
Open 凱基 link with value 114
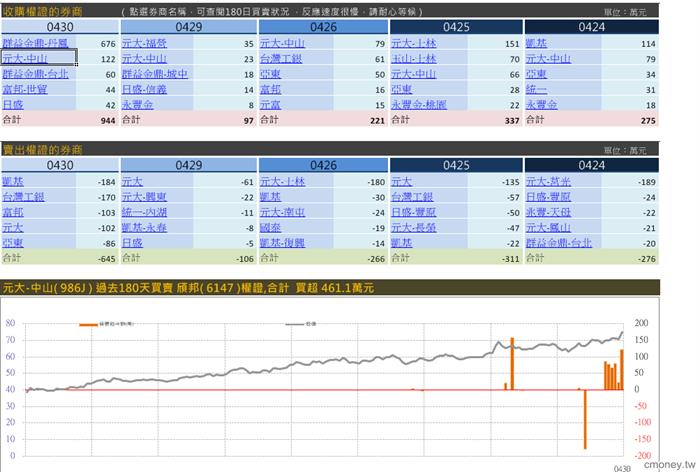point(536,43)
